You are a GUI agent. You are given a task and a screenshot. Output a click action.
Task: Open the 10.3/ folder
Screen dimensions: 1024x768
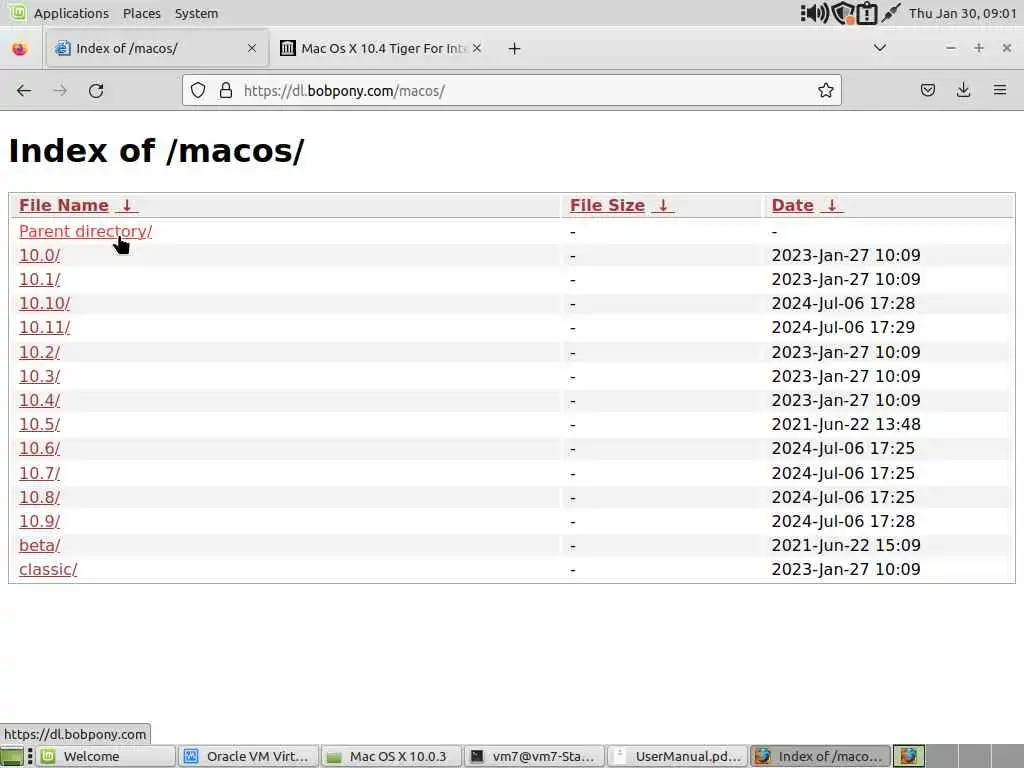[x=39, y=377]
